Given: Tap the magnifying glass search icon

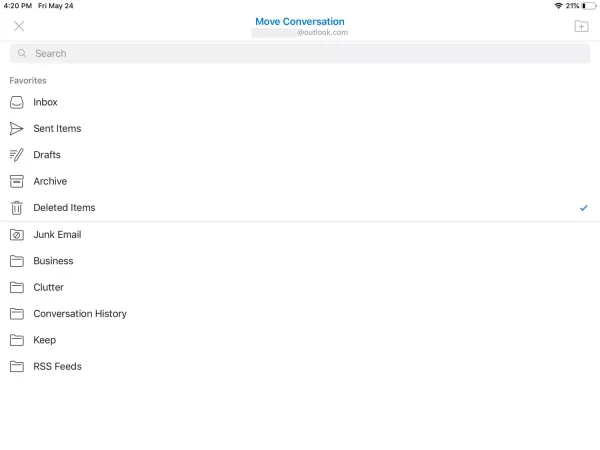Looking at the screenshot, I should pos(22,54).
